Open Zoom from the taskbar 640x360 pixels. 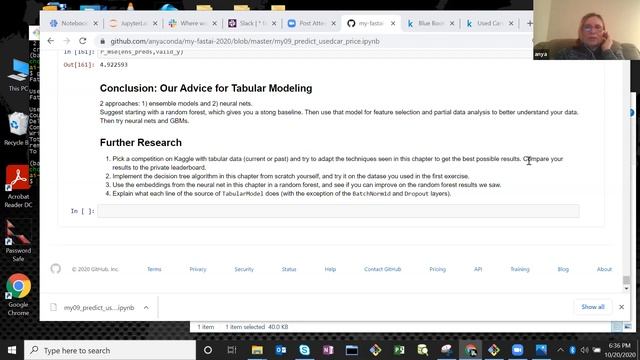[x=518, y=350]
